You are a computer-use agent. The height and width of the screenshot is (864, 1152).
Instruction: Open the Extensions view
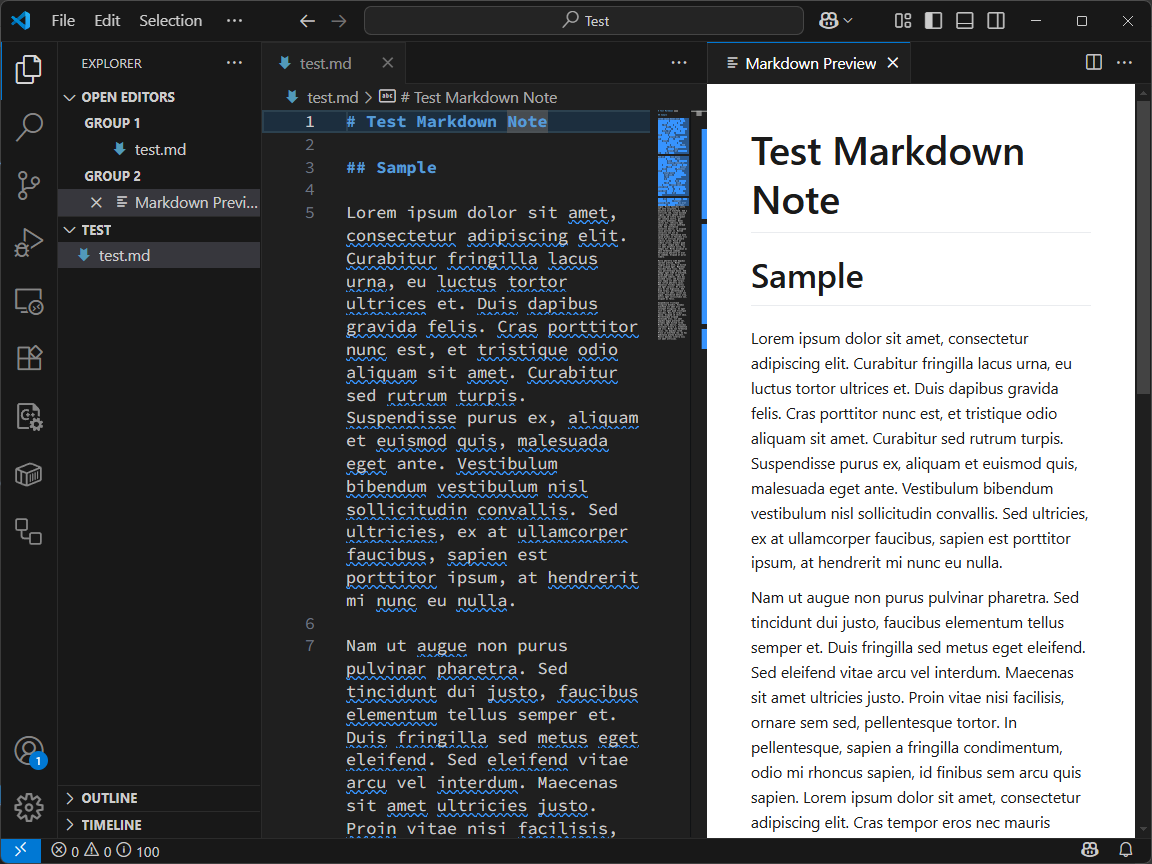pyautogui.click(x=29, y=359)
